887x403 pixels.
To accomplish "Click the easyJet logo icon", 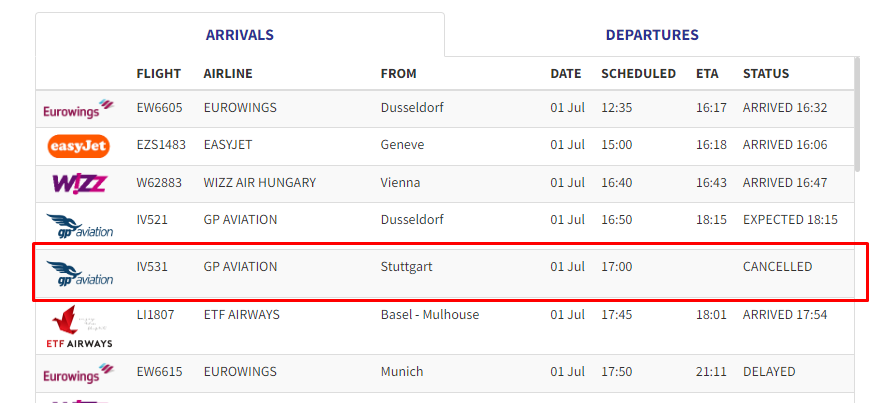I will tap(78, 146).
